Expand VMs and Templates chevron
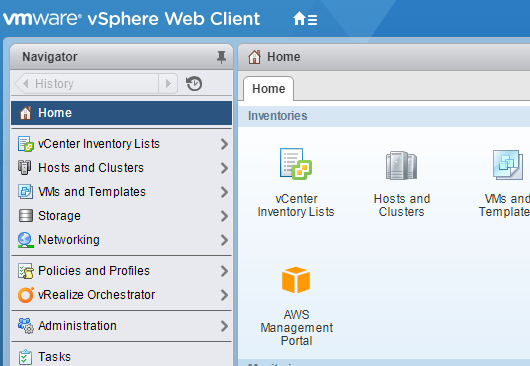The height and width of the screenshot is (366, 530). (224, 192)
